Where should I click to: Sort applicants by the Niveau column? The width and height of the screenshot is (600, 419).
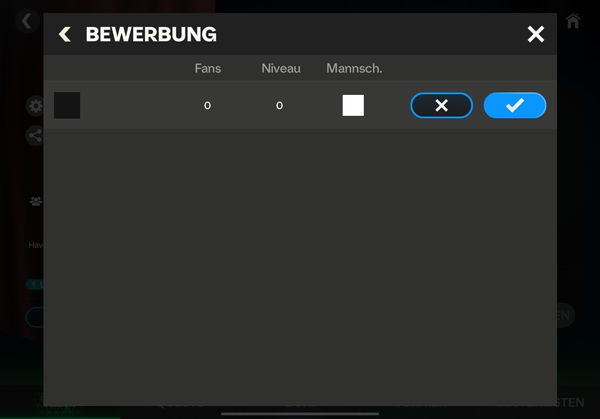(281, 68)
